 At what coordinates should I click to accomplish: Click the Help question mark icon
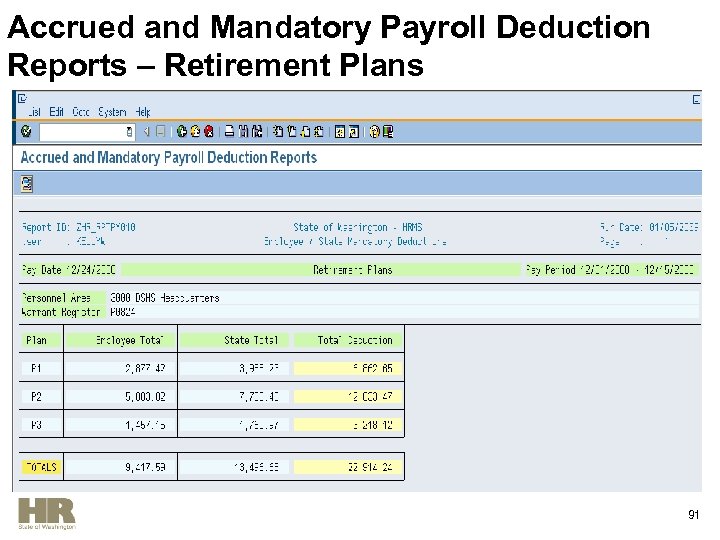[375, 132]
